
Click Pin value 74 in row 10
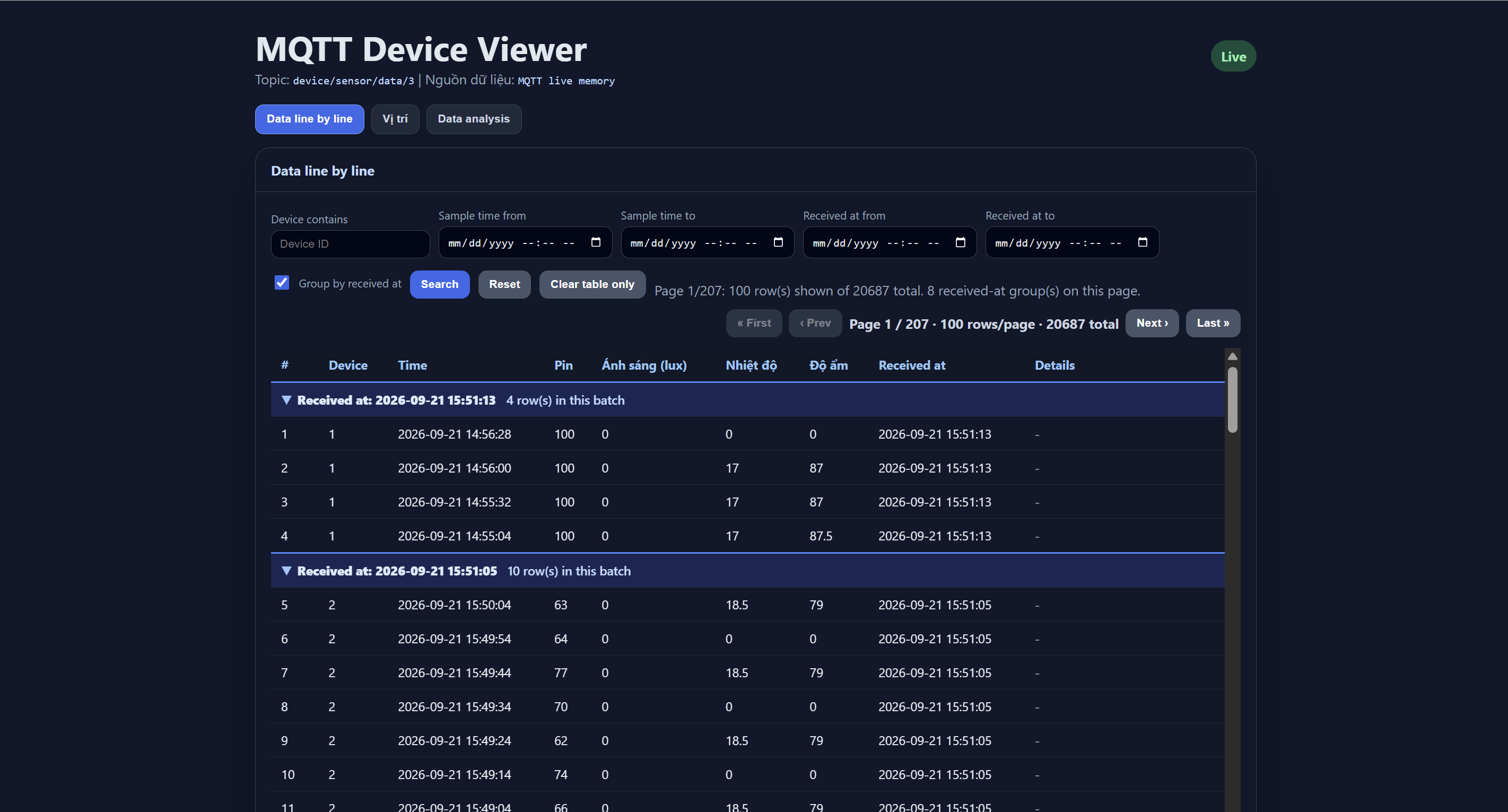pos(561,775)
